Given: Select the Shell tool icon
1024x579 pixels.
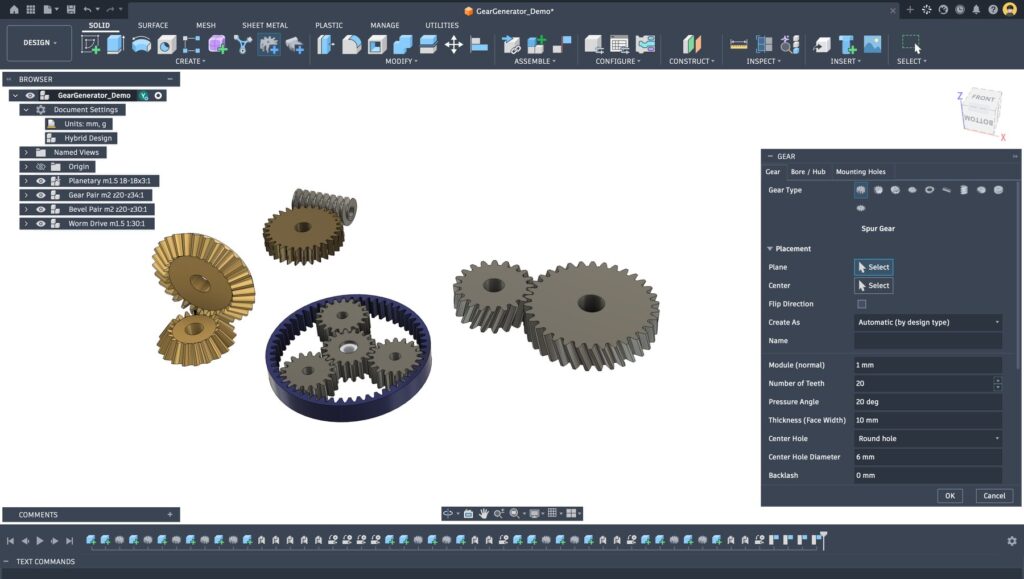Looking at the screenshot, I should click(377, 44).
